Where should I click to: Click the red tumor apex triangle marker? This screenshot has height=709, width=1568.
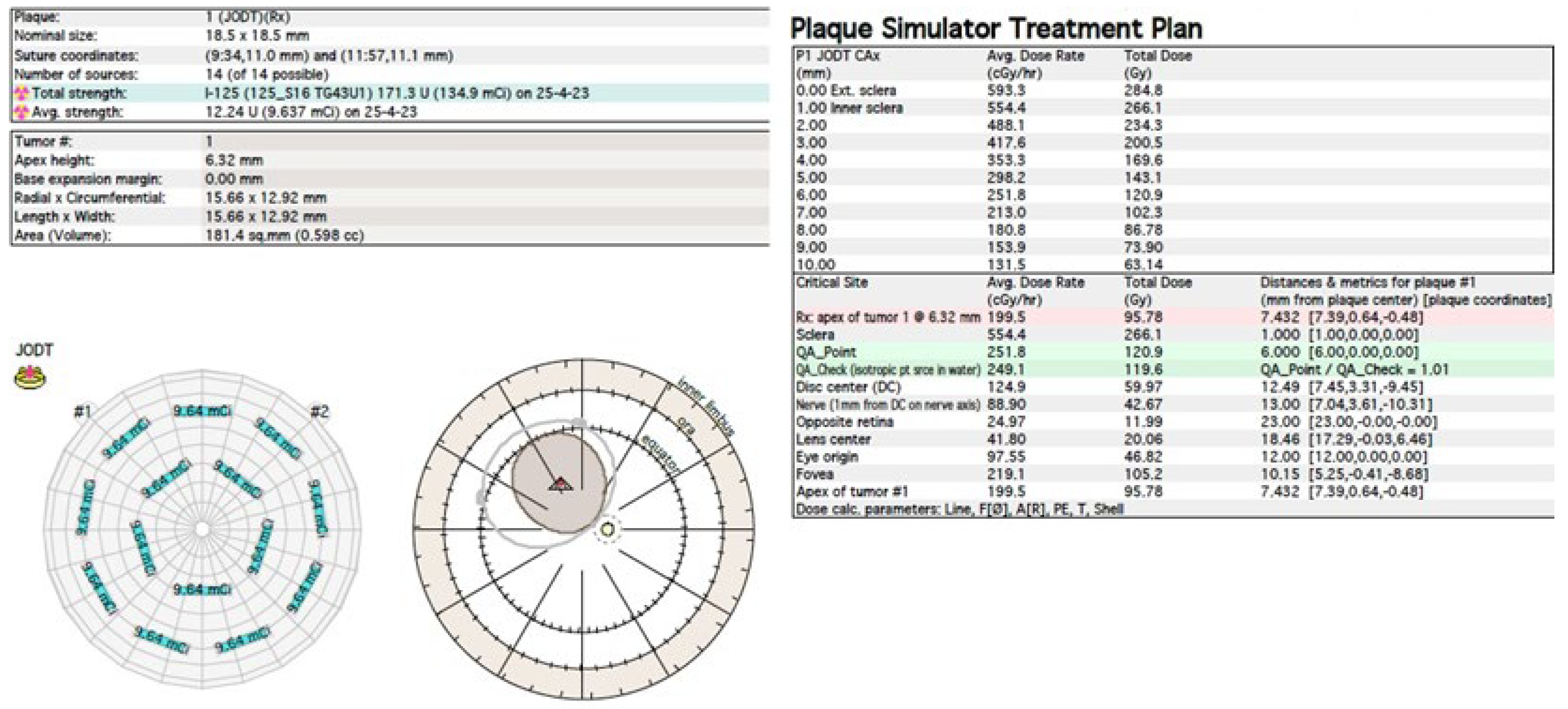coord(560,485)
